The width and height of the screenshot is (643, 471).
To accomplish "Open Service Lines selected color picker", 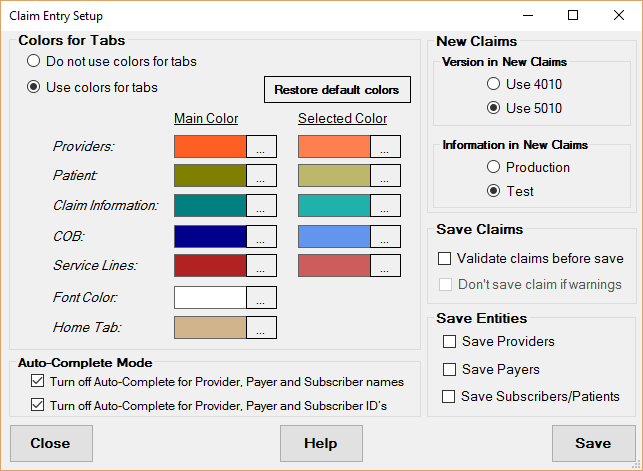I will [385, 266].
